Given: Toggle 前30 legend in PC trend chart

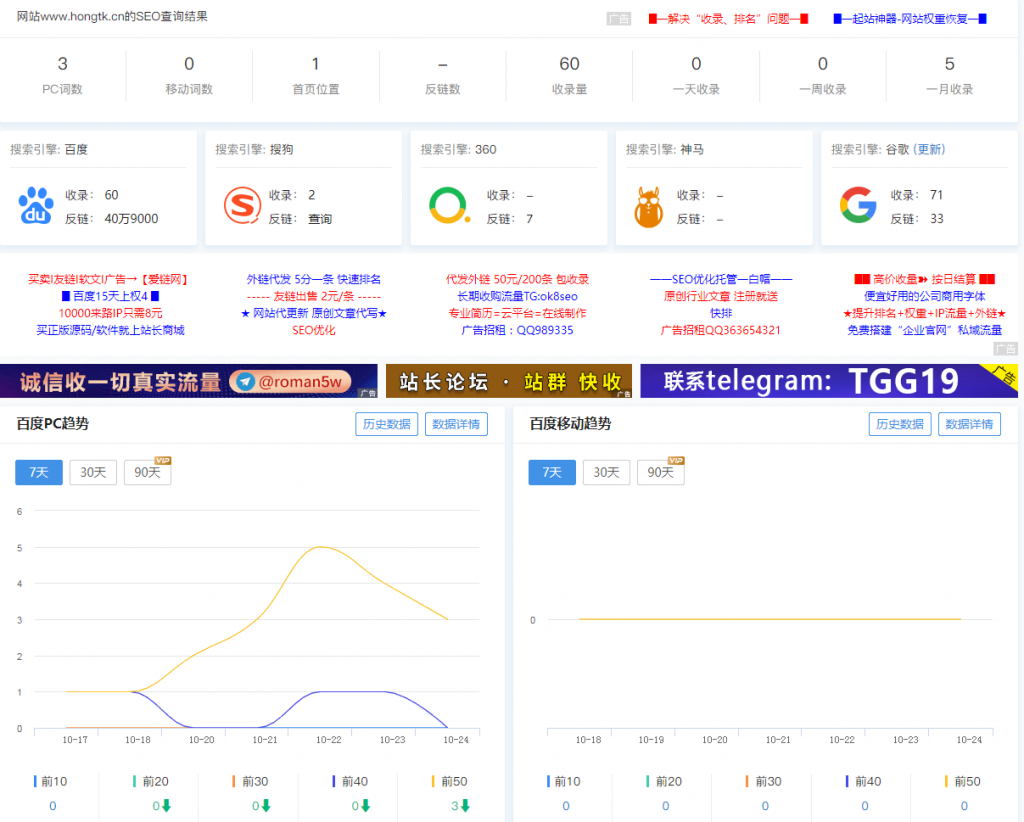Looking at the screenshot, I should coord(250,782).
